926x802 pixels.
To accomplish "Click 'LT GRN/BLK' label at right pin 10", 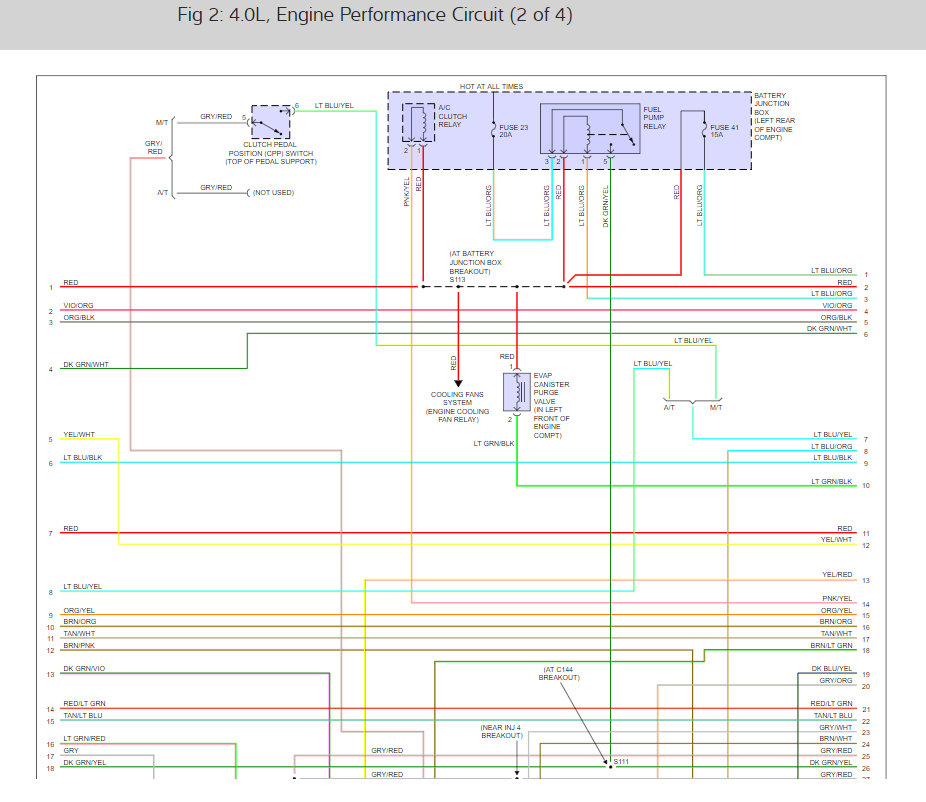I will [832, 482].
